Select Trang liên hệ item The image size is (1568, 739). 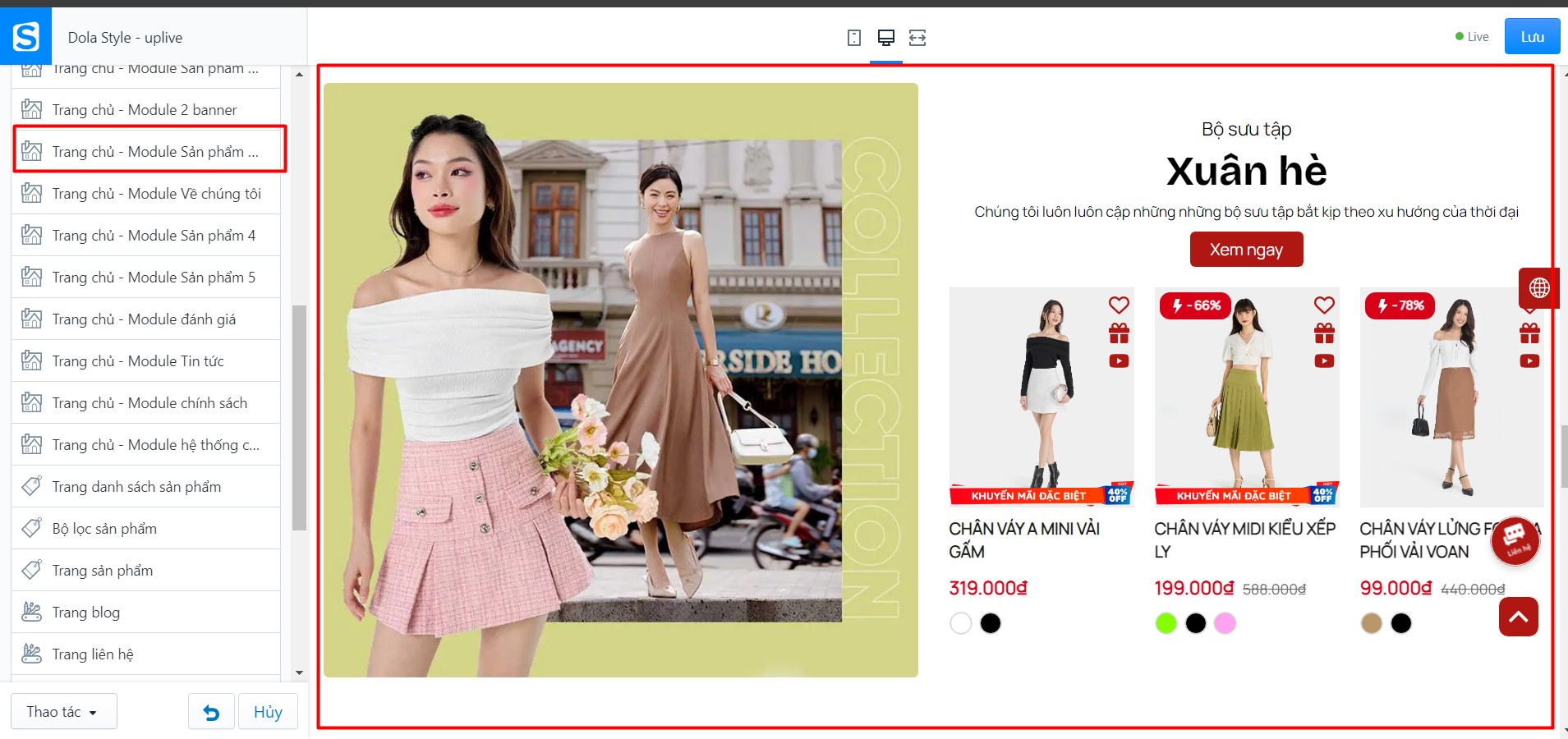click(146, 654)
